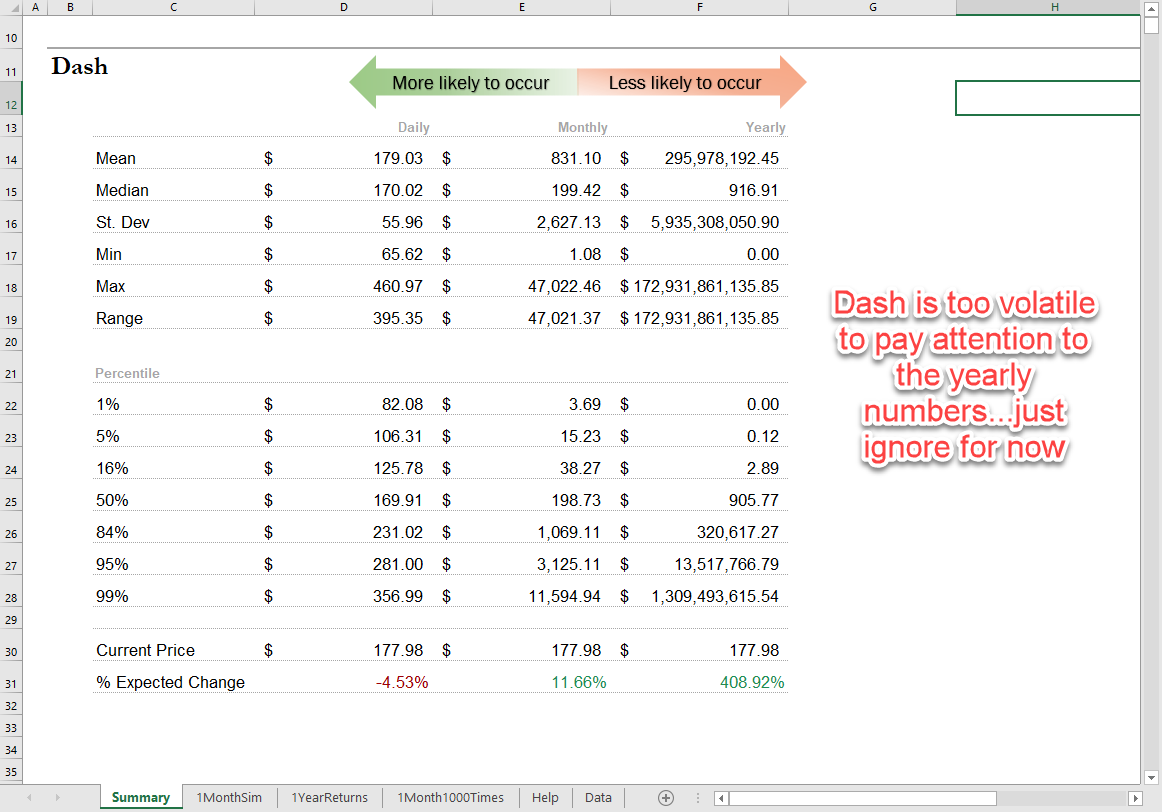Select the Current Price label cell
1162x812 pixels.
coord(145,650)
